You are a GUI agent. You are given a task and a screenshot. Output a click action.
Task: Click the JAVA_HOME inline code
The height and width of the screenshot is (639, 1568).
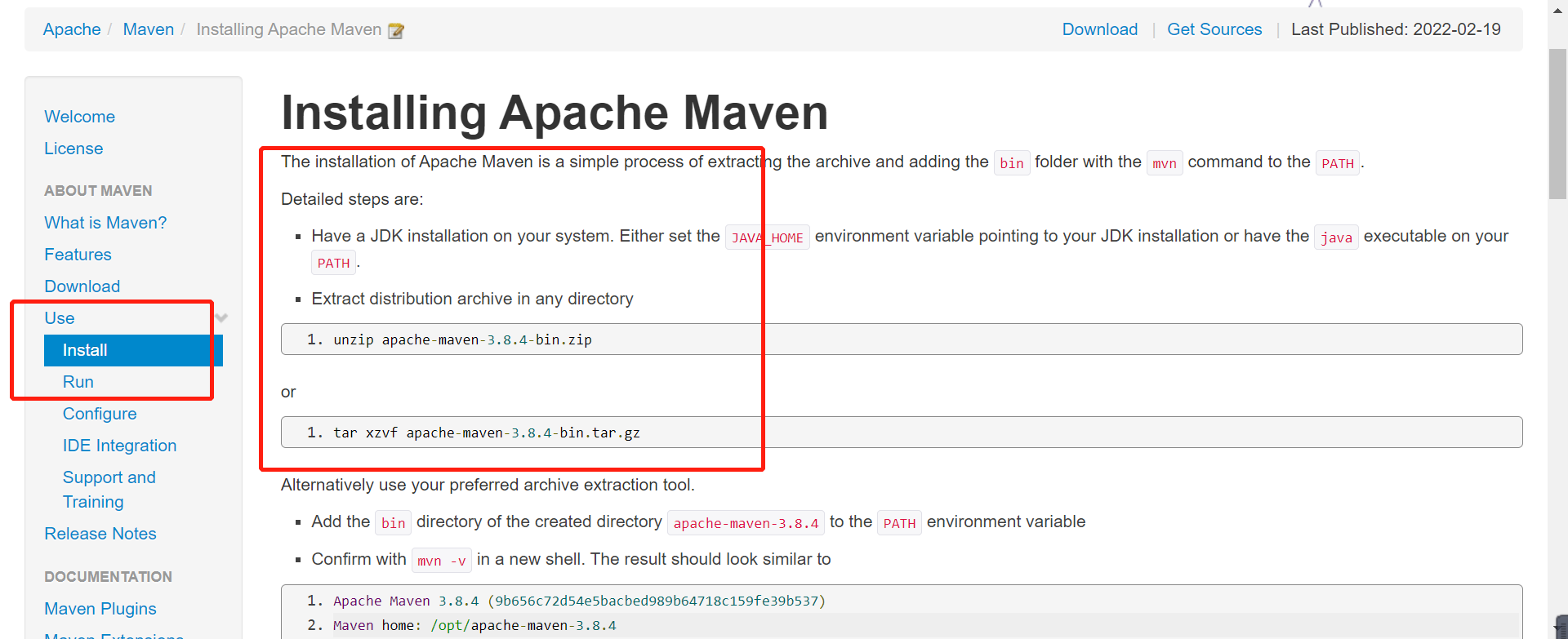768,237
